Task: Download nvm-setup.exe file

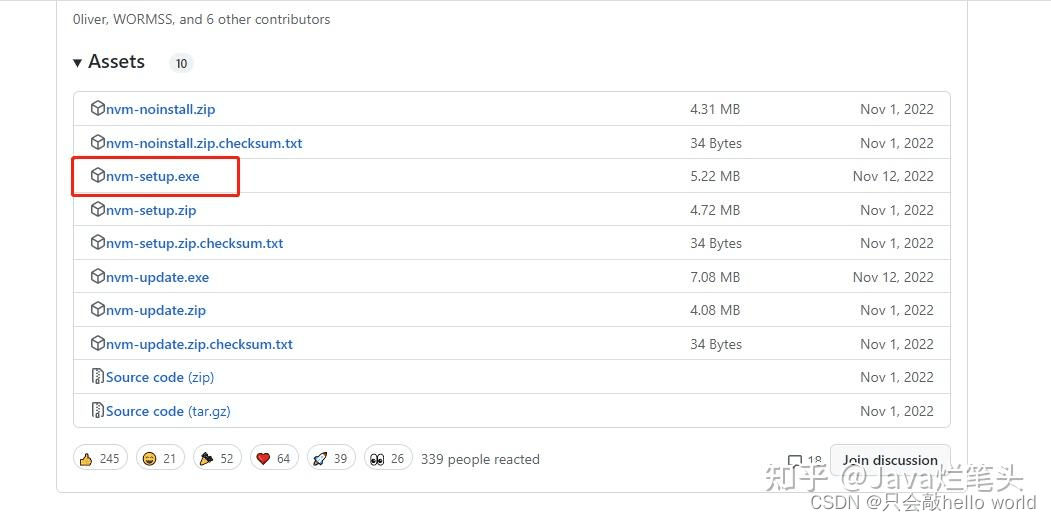Action: pos(153,176)
